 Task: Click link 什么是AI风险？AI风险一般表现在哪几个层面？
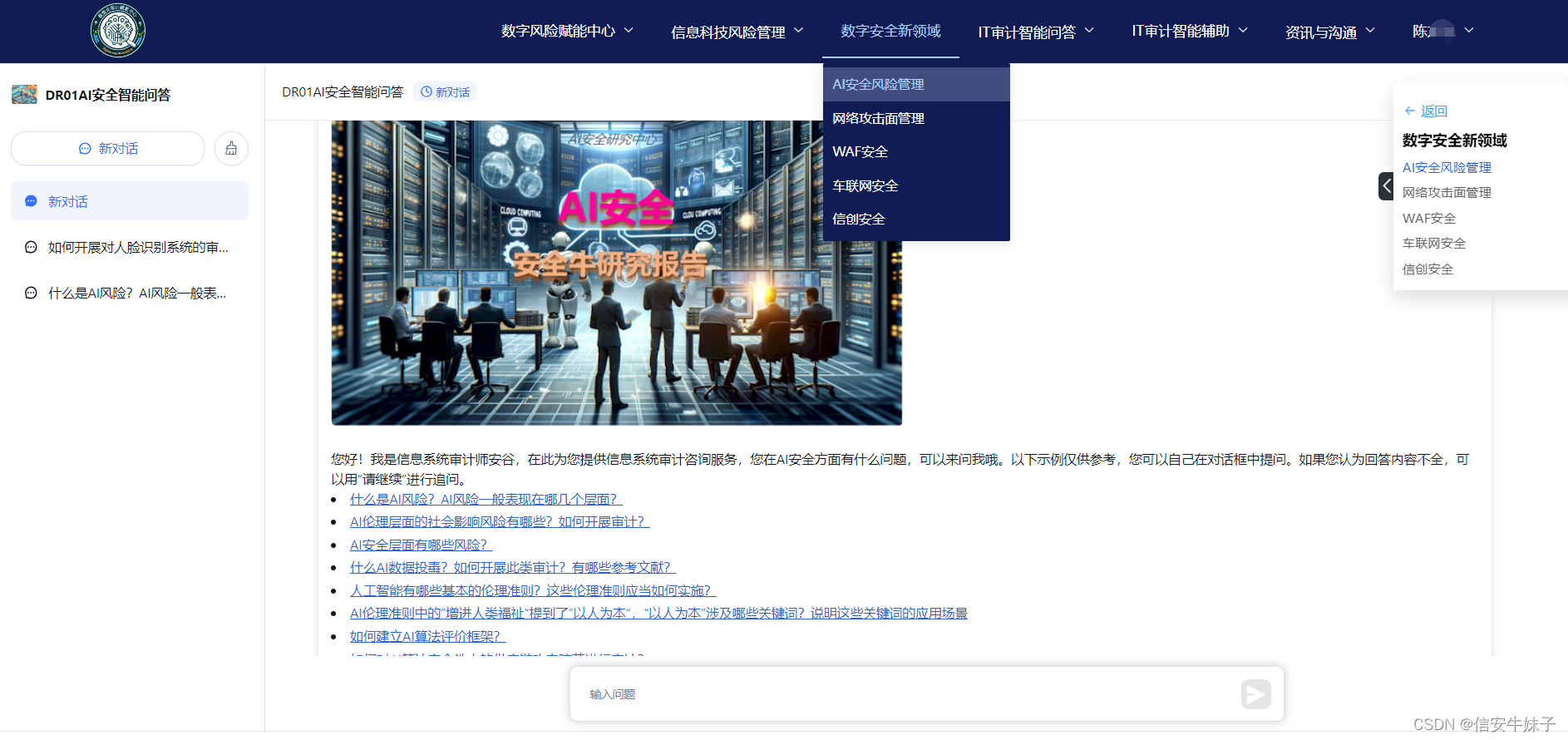pyautogui.click(x=486, y=500)
